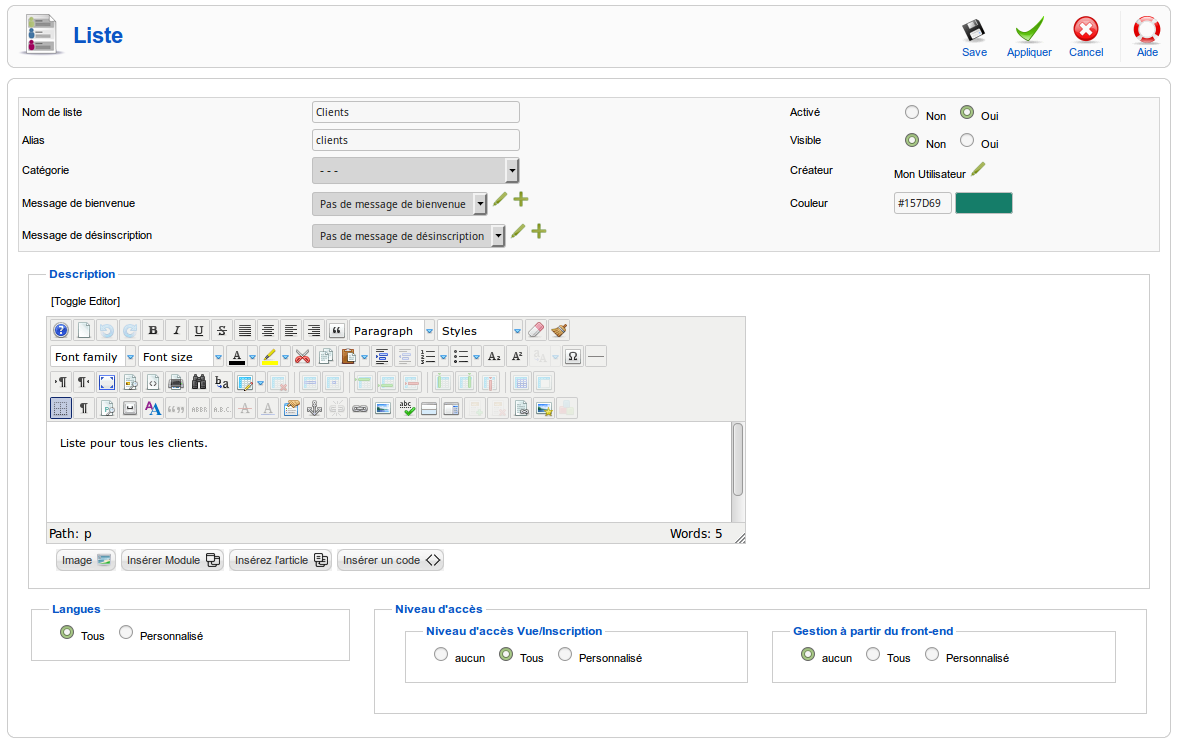The width and height of the screenshot is (1178, 745).
Task: Click inside the Nom de liste field
Action: 415,111
